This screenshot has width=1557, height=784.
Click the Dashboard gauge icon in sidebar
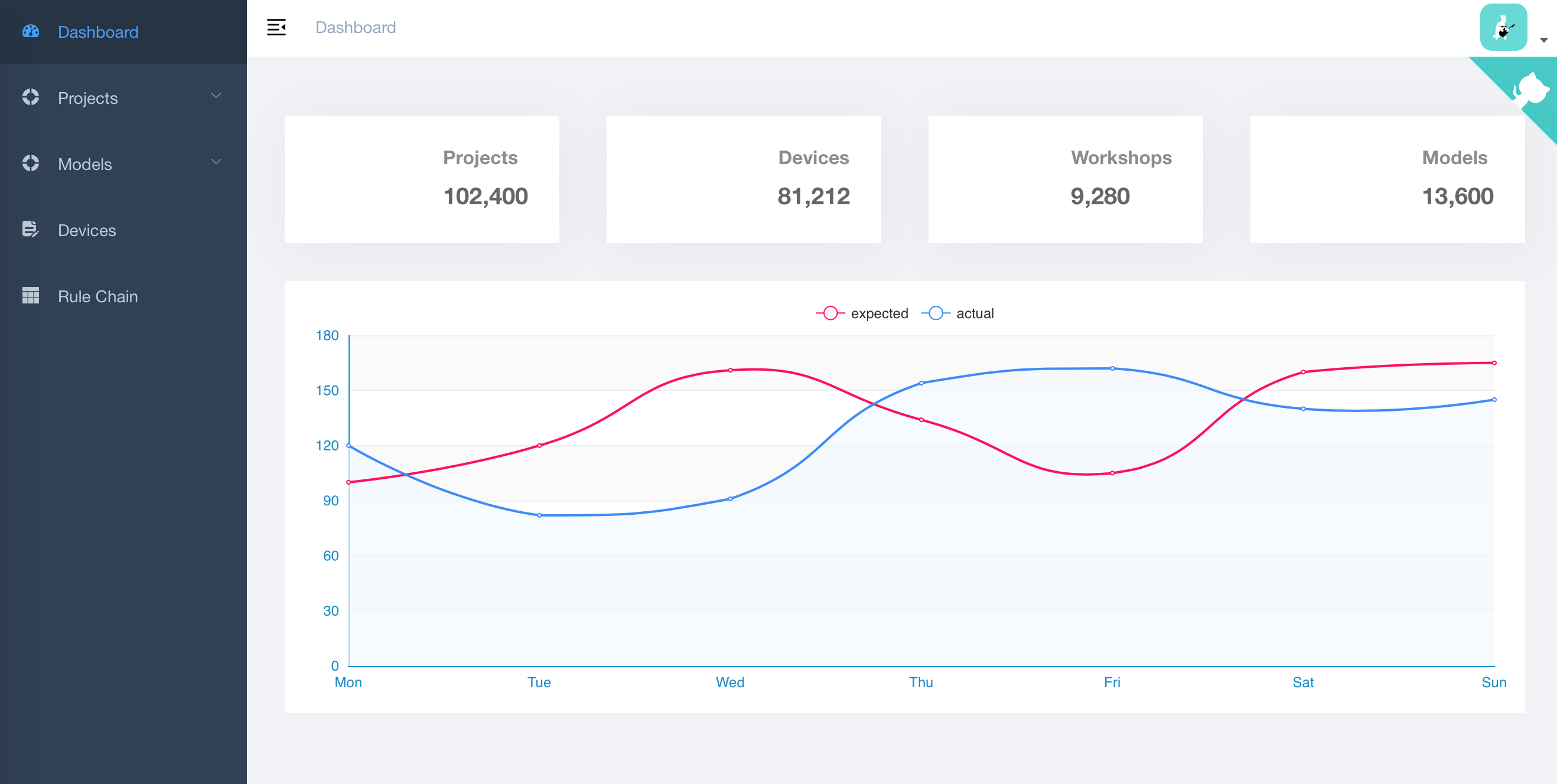coord(30,31)
